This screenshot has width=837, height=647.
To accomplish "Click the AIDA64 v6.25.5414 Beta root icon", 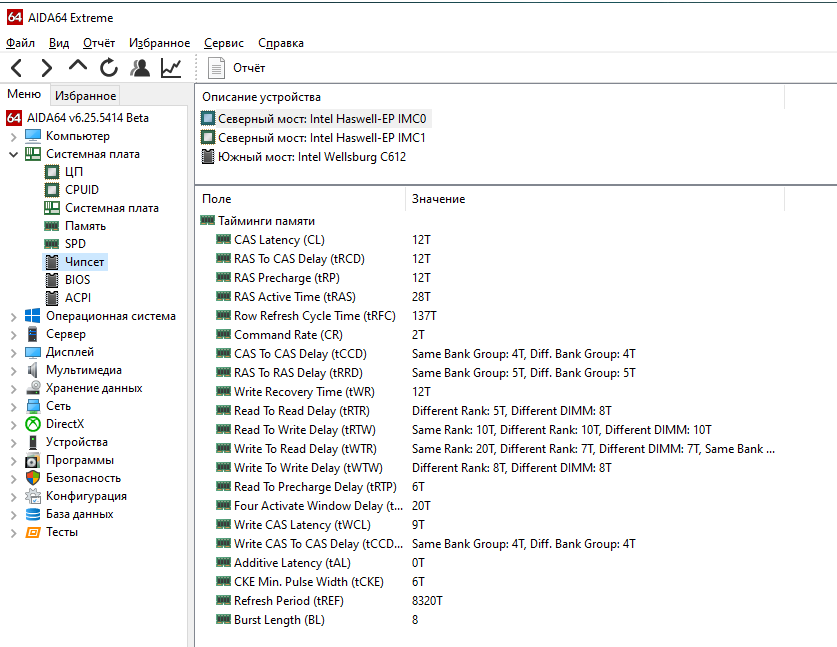I will point(14,118).
